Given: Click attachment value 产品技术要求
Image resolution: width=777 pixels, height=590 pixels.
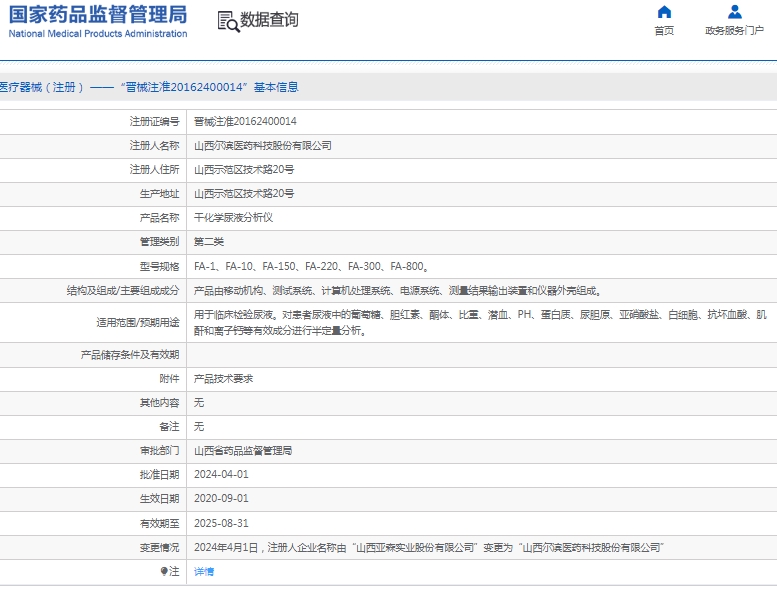Looking at the screenshot, I should pos(223,379).
